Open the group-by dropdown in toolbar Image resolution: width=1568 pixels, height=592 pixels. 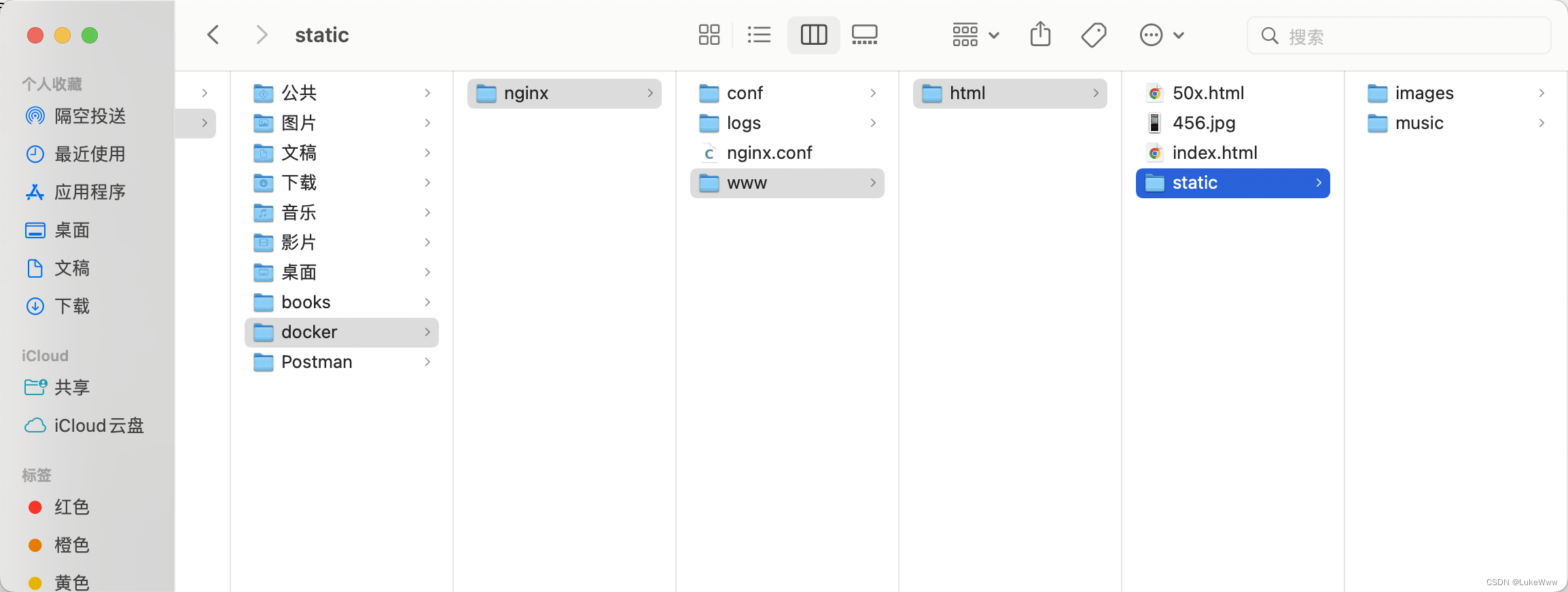976,35
